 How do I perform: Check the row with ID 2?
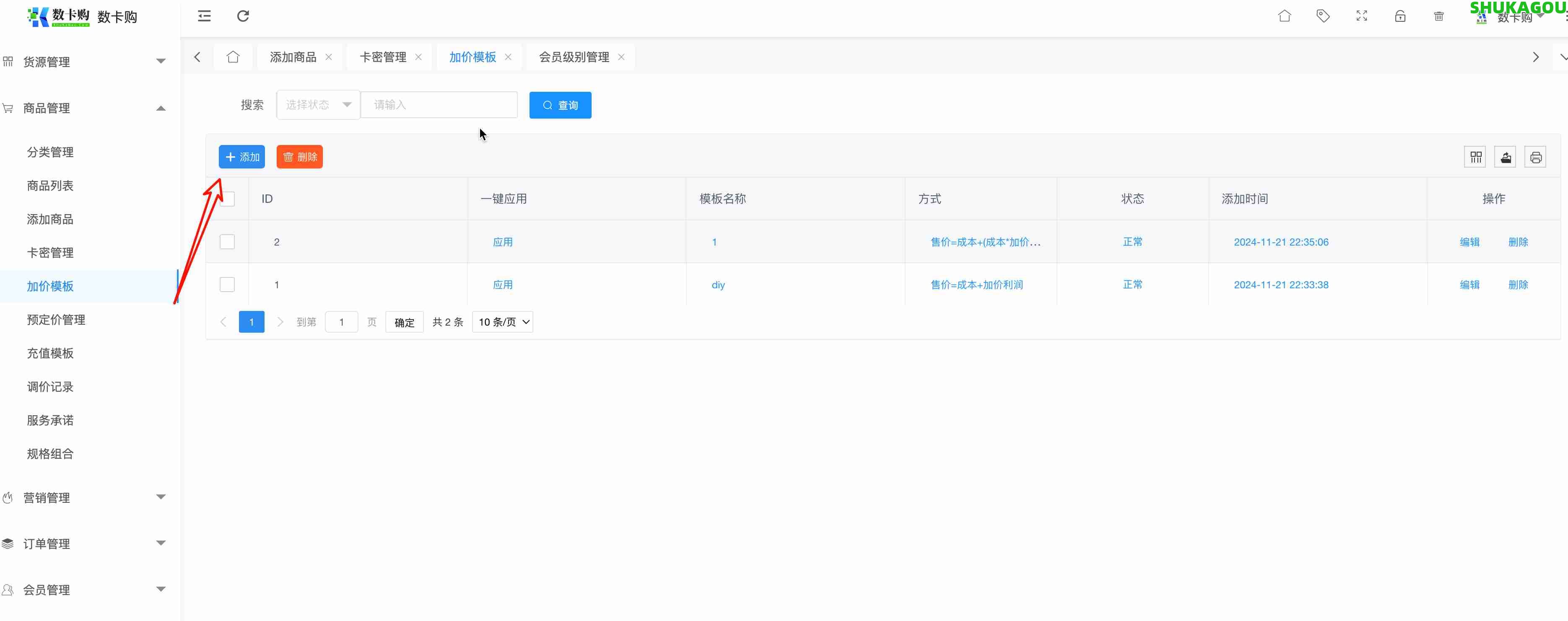[x=227, y=242]
